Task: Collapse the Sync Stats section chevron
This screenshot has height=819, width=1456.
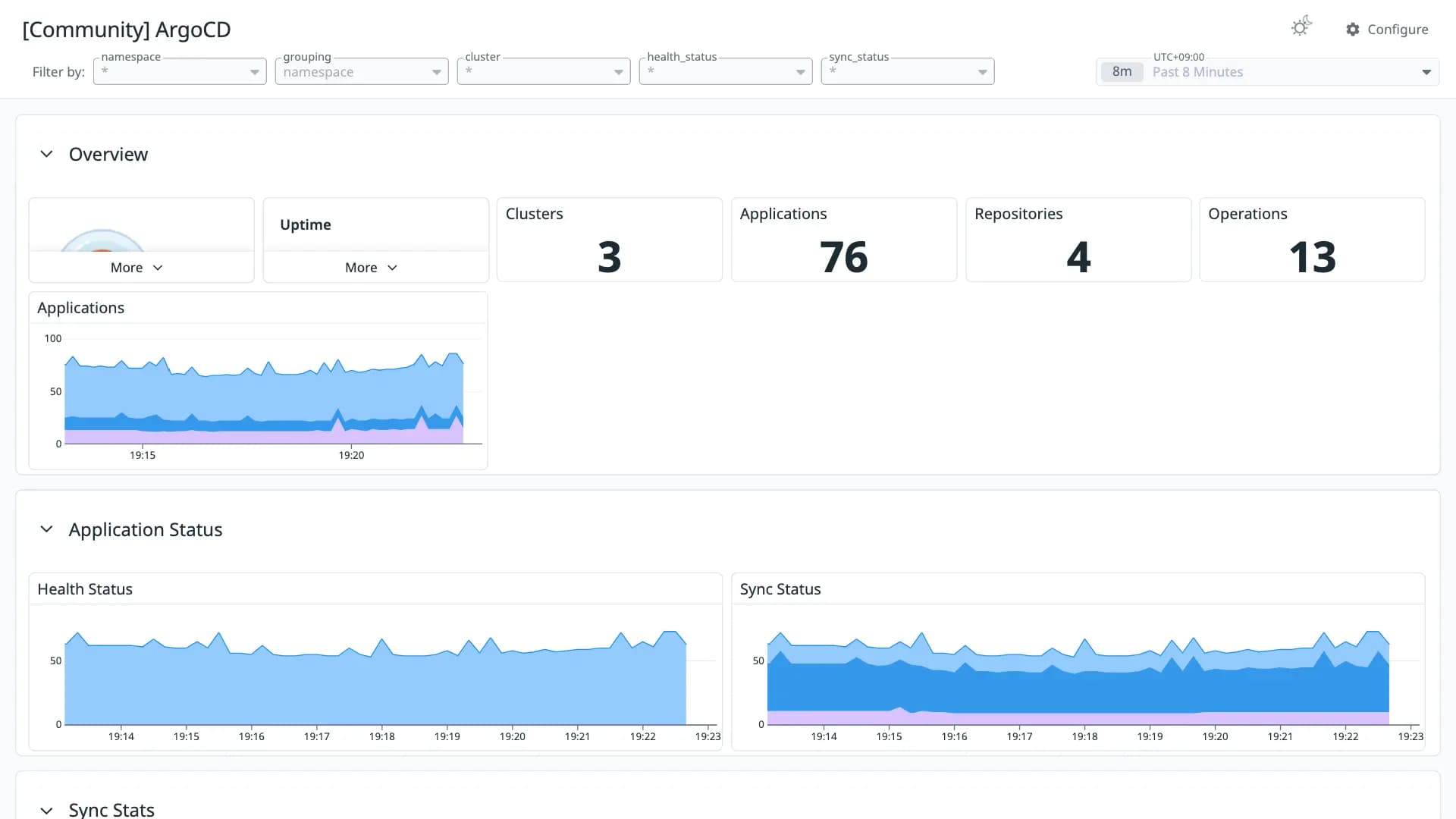Action: [46, 811]
